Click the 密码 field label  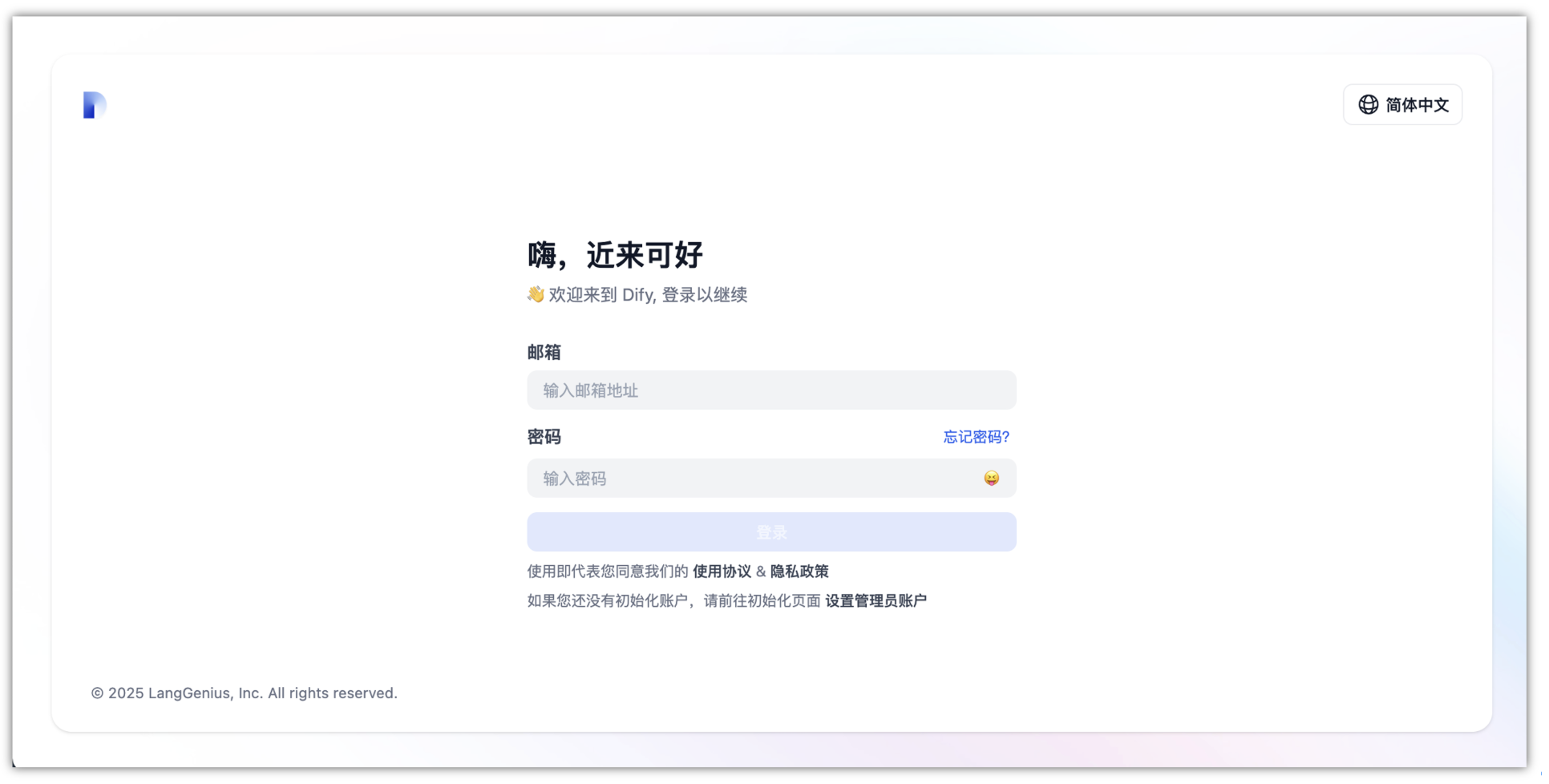click(544, 437)
